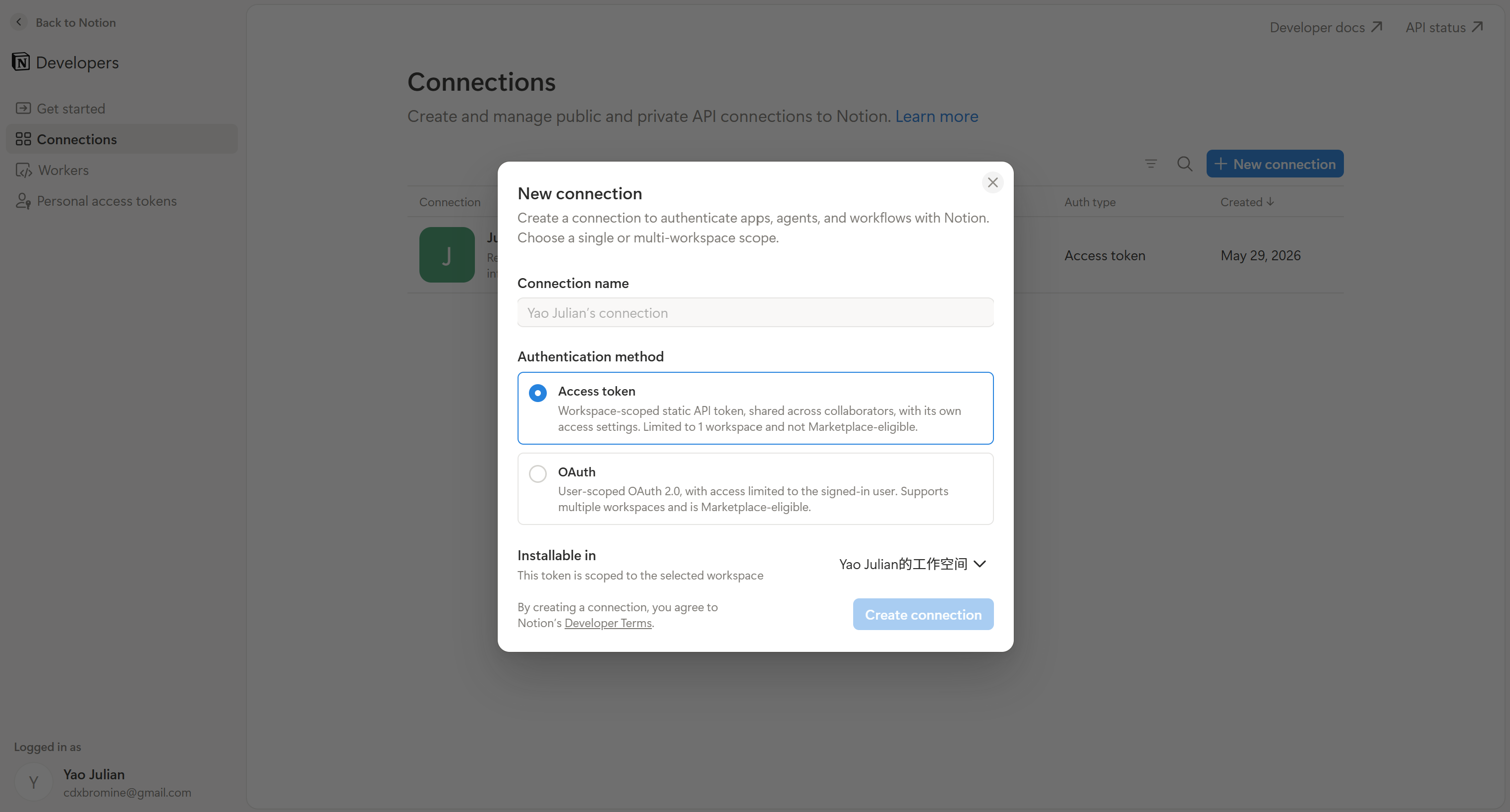
Task: Open Connections in the sidebar
Action: pyautogui.click(x=122, y=139)
